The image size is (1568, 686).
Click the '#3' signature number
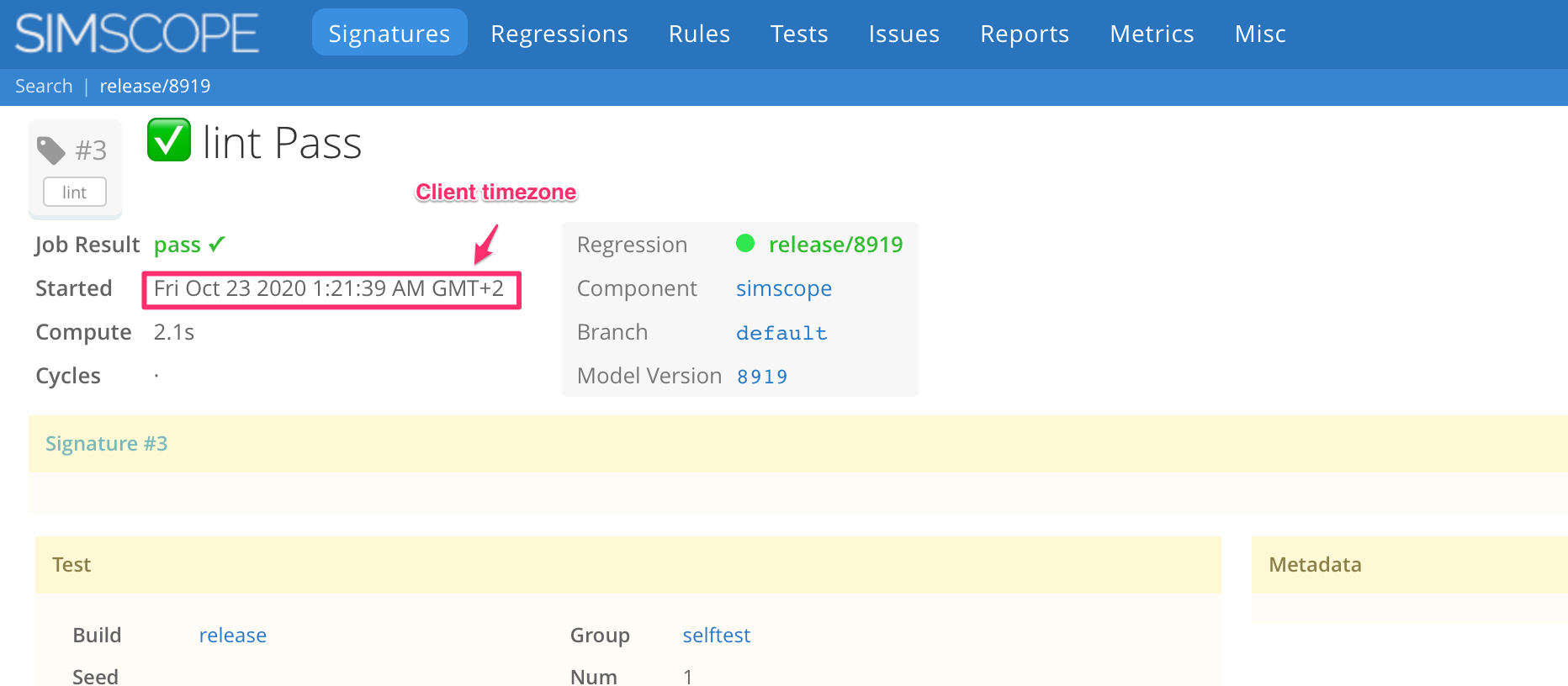coord(91,150)
